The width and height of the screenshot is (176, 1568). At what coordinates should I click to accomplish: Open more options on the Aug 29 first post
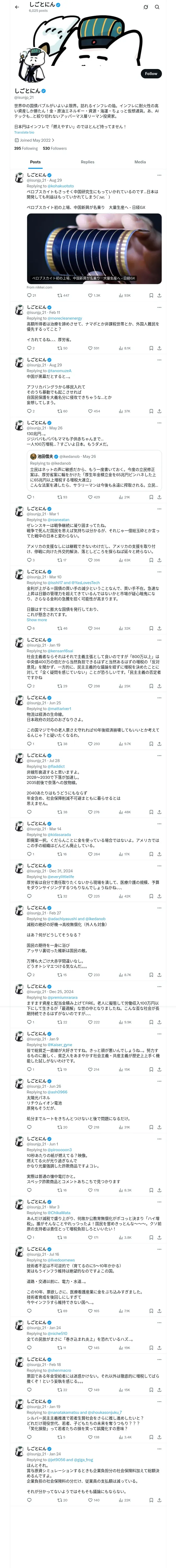159,175
